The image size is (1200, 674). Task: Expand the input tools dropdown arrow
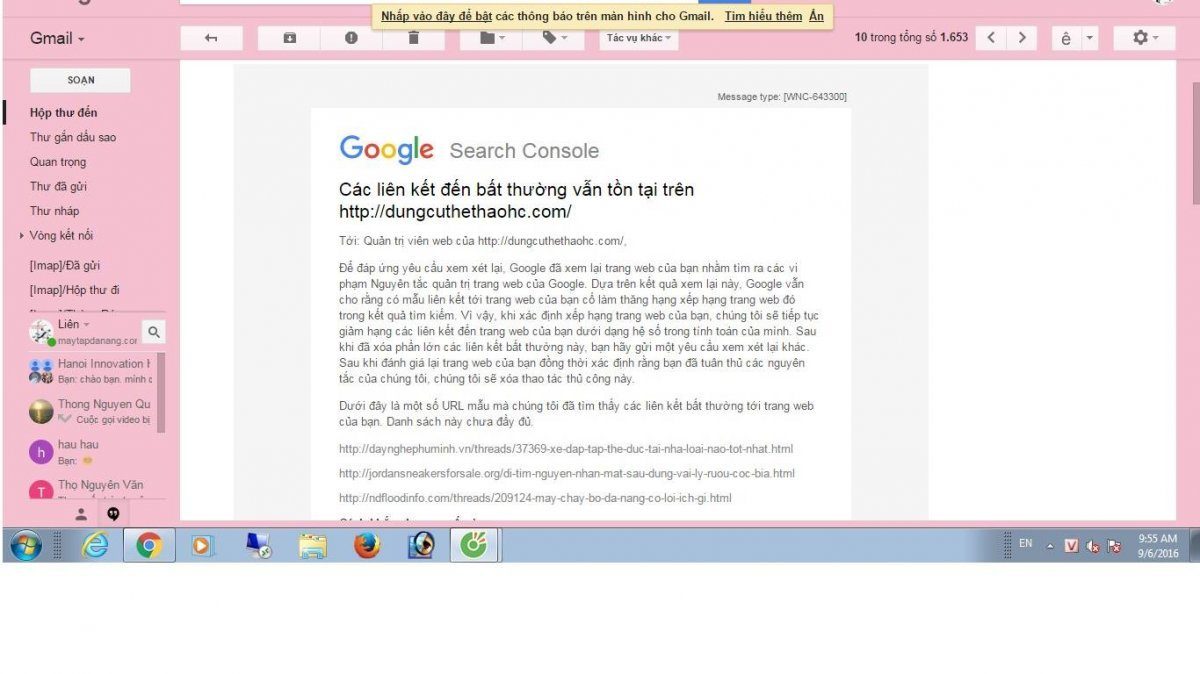pyautogui.click(x=1090, y=38)
